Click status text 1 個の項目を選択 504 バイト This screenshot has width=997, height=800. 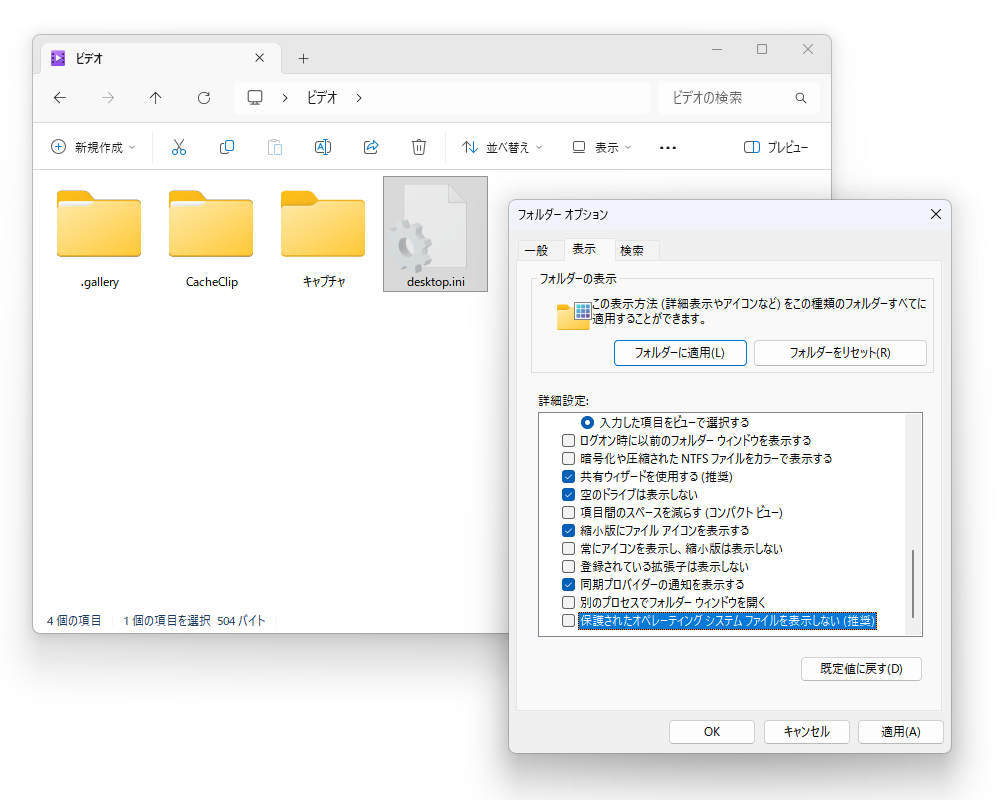(194, 621)
